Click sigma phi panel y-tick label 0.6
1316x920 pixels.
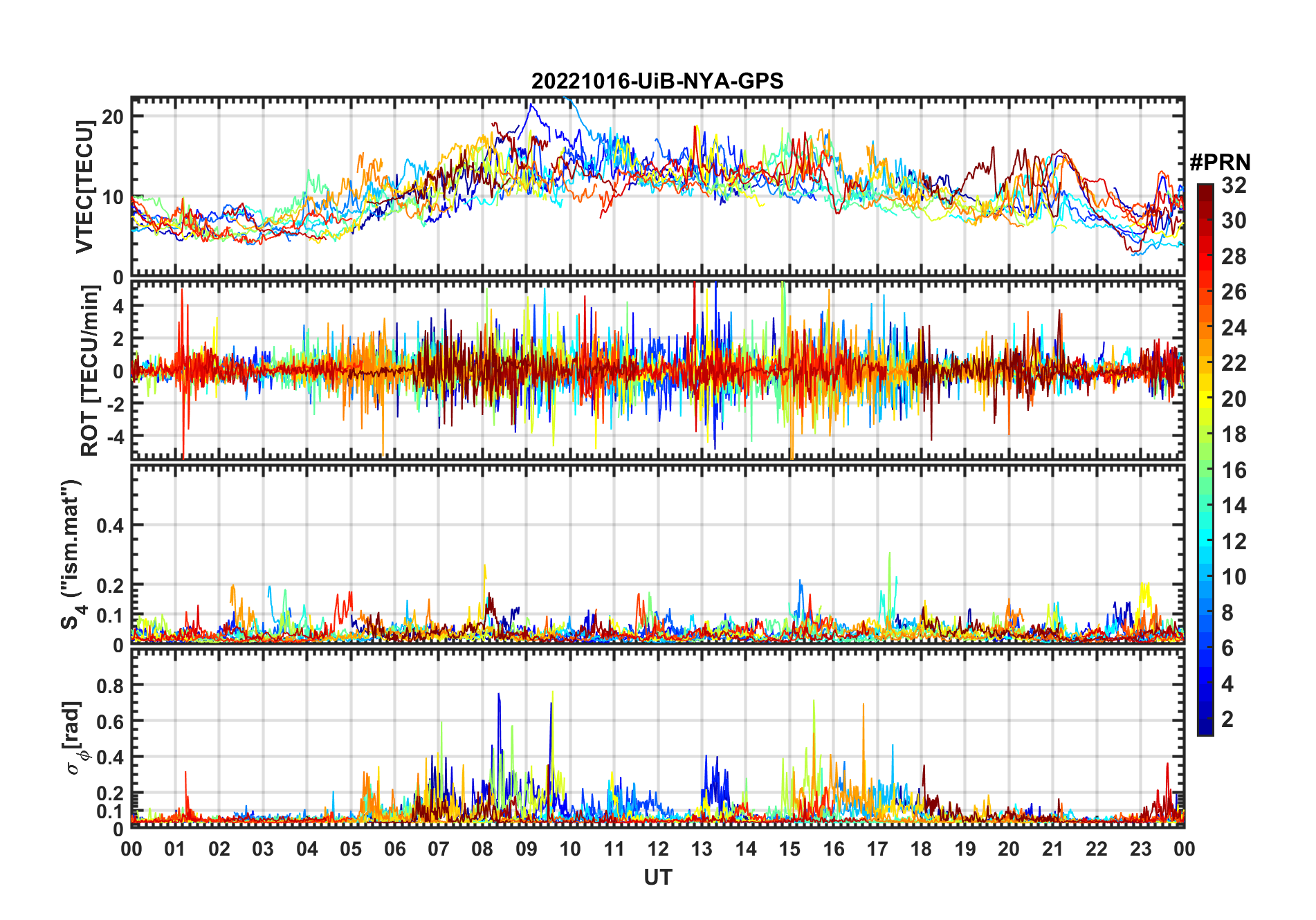click(x=110, y=721)
